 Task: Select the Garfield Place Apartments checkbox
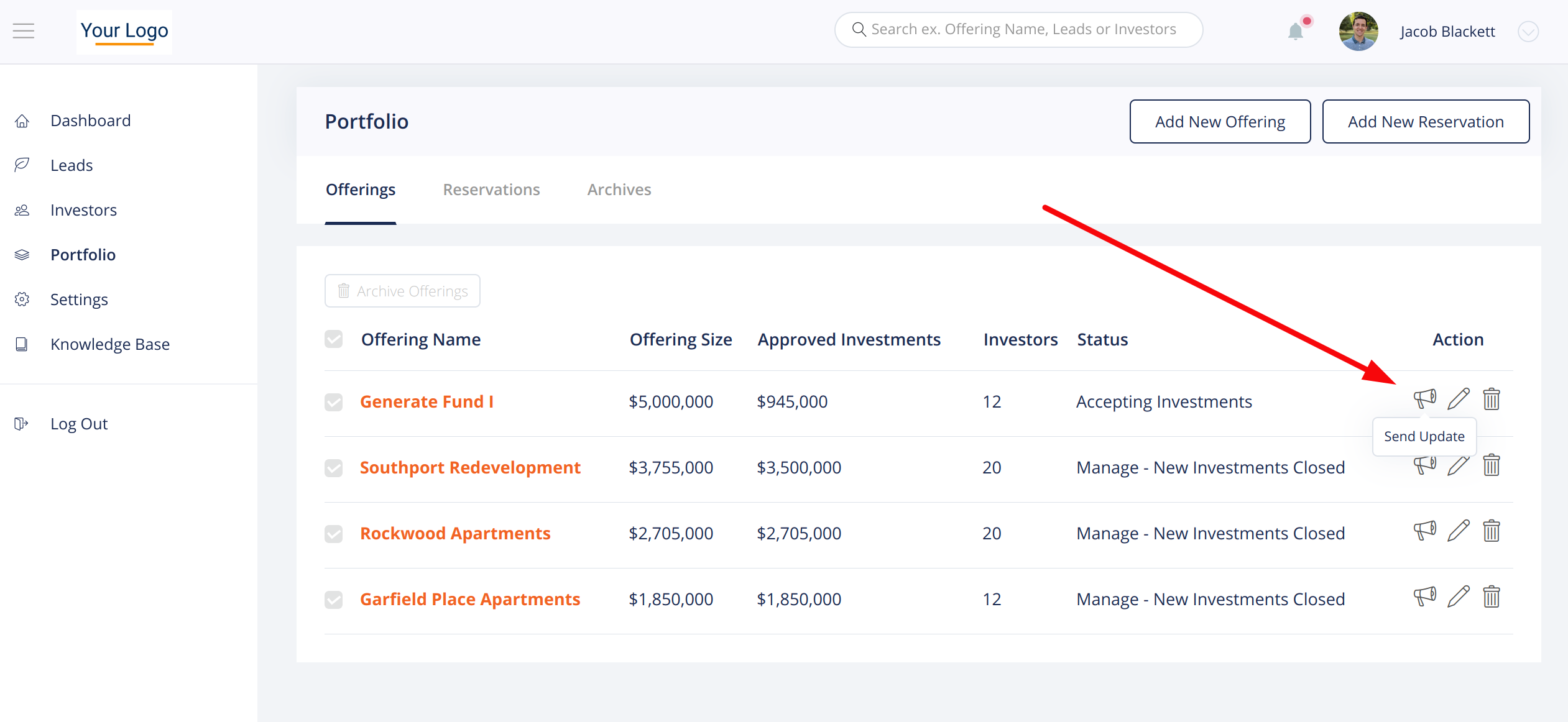[x=334, y=600]
